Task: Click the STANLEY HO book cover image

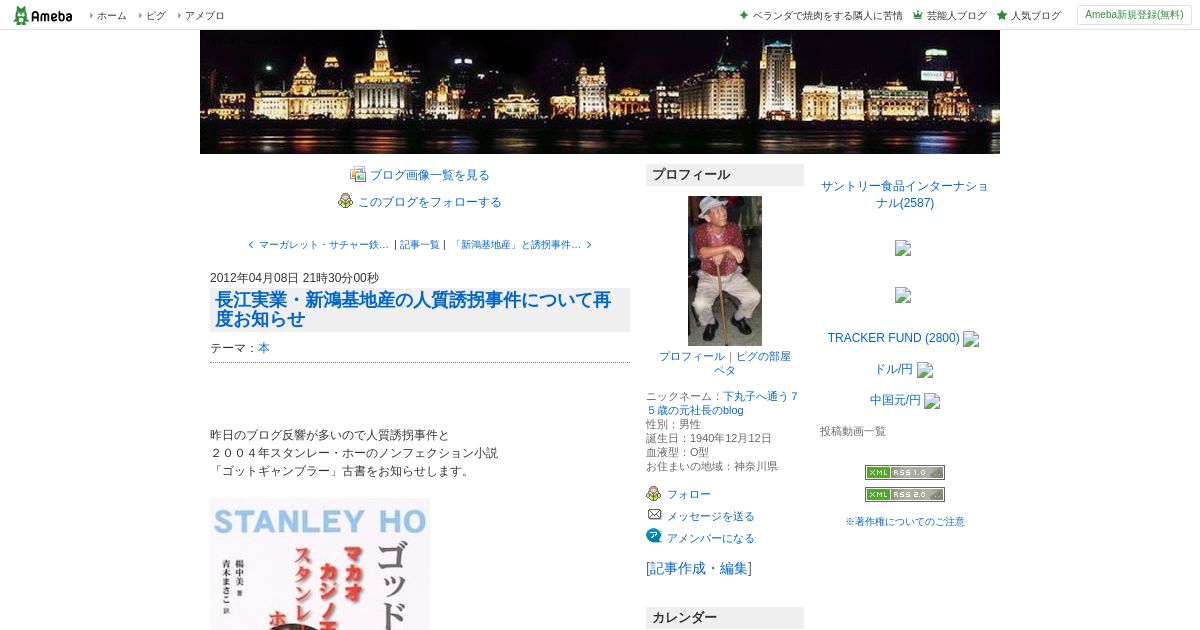Action: coord(320,564)
